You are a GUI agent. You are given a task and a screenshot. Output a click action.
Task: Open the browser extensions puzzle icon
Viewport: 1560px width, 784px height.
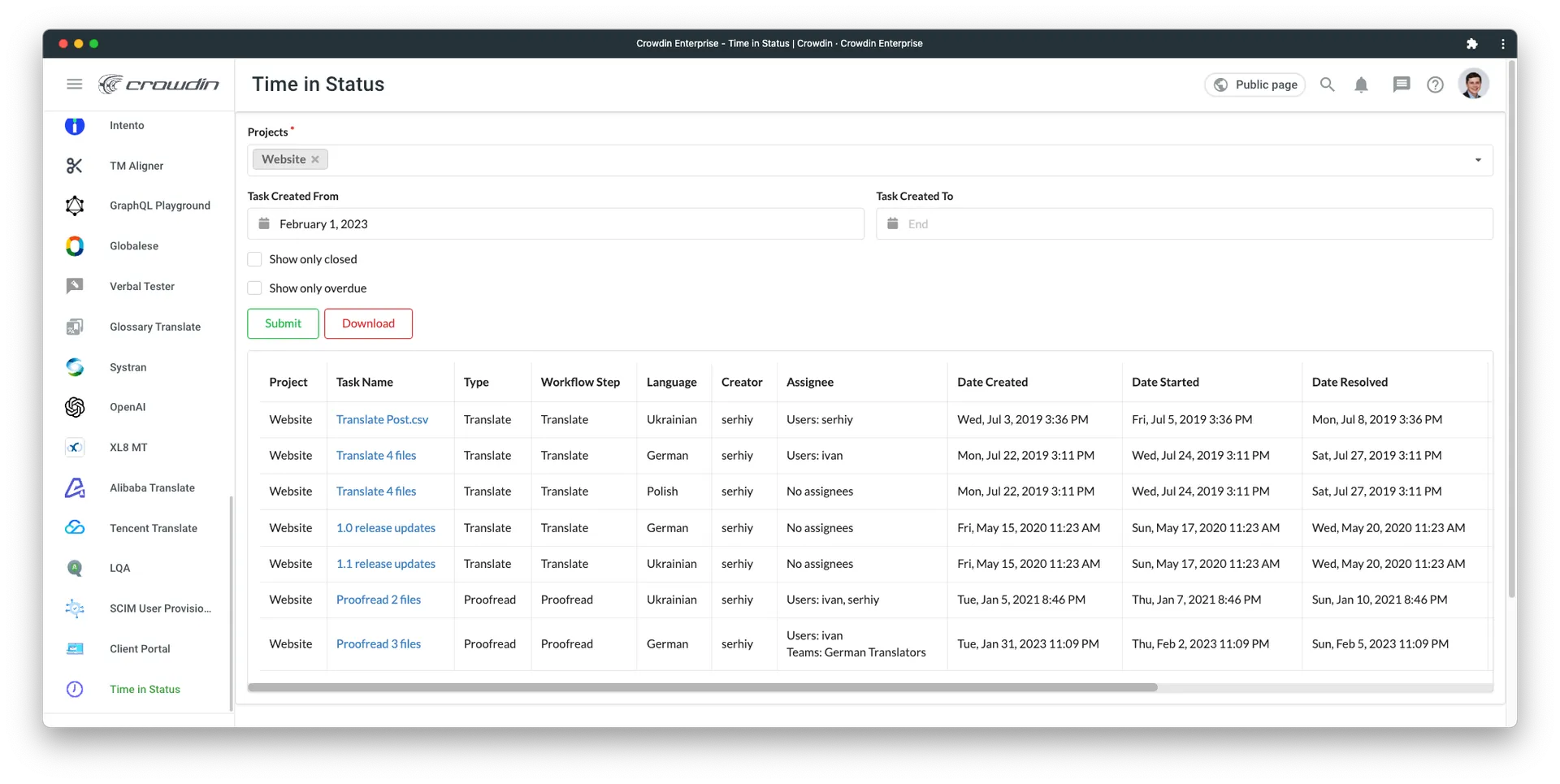coord(1471,44)
